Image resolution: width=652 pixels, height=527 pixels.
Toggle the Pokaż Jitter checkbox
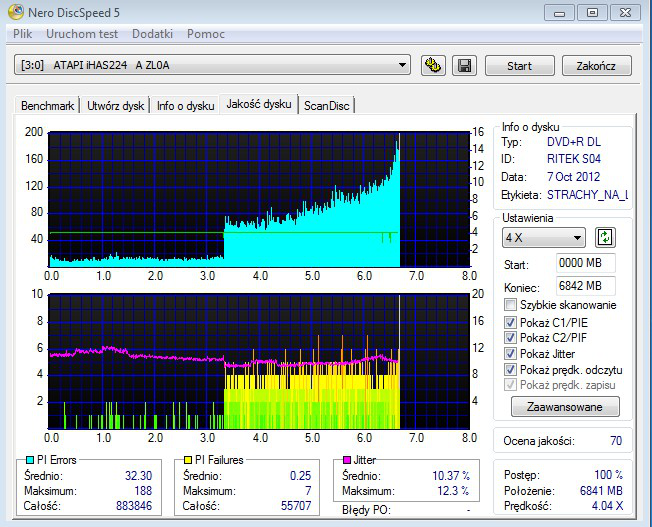click(x=510, y=354)
